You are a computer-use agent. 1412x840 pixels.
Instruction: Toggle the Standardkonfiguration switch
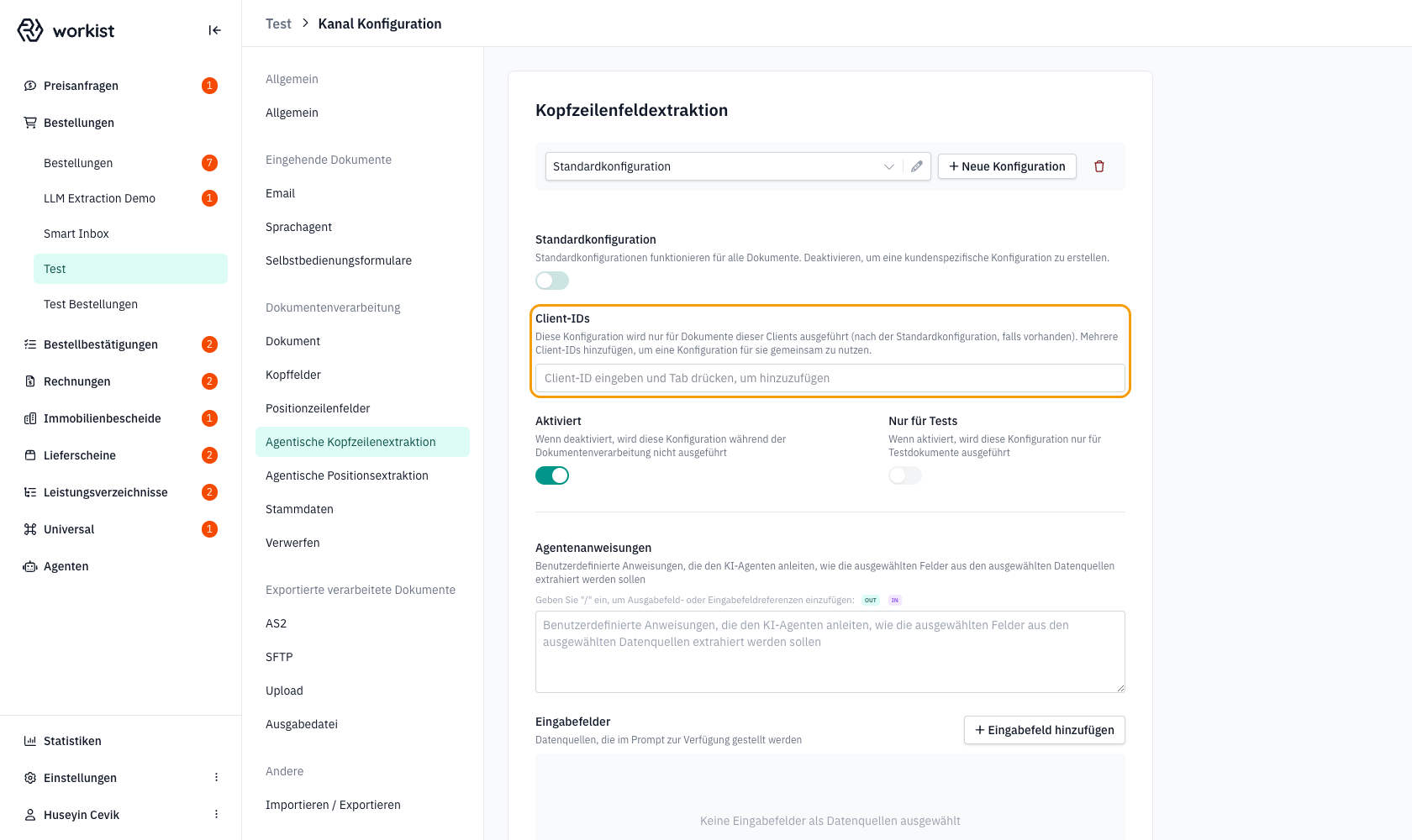tap(552, 281)
